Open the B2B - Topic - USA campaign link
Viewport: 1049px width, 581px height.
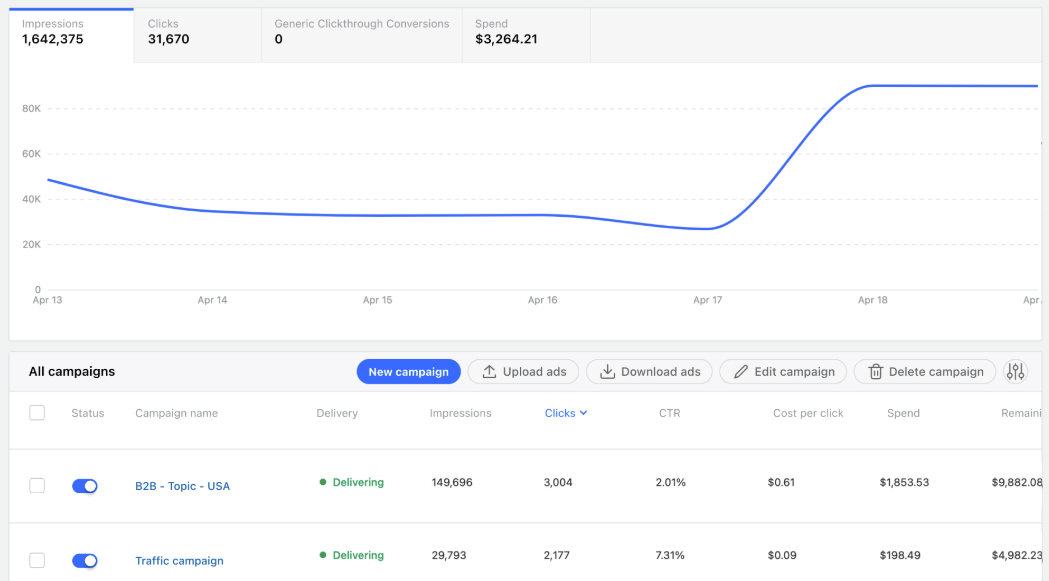click(182, 486)
